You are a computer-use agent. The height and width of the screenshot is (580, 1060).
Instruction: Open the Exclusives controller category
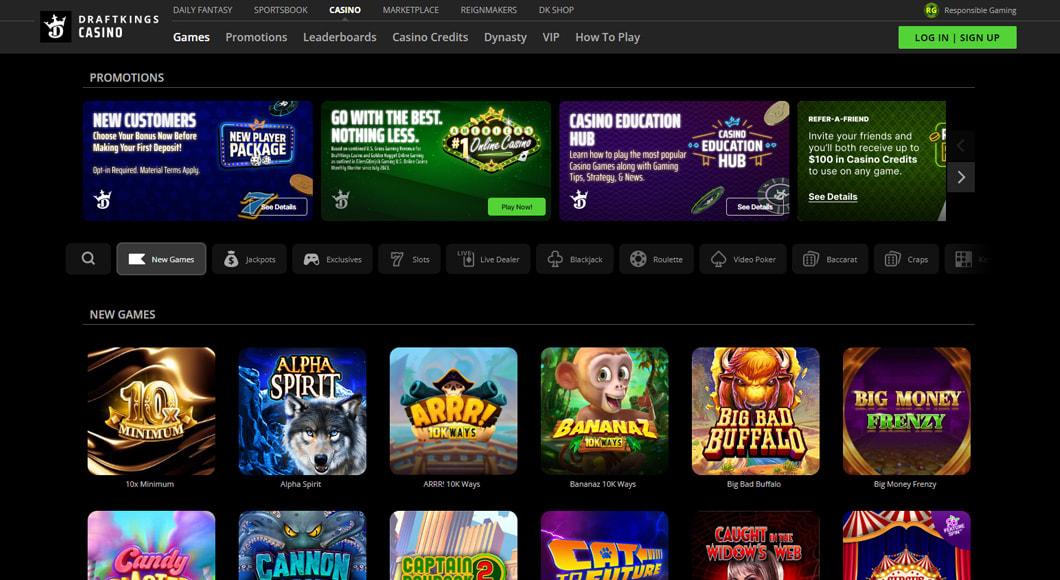point(332,259)
